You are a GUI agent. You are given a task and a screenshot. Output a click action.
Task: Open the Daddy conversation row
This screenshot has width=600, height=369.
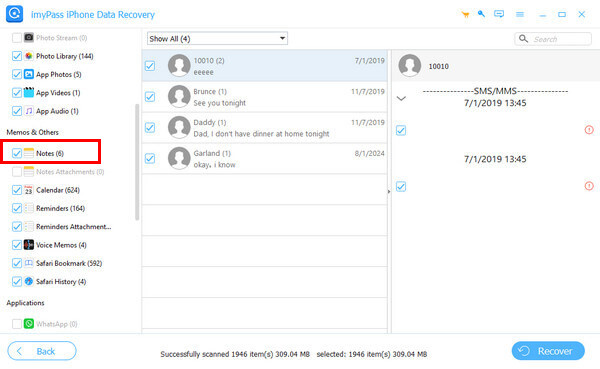[264, 128]
